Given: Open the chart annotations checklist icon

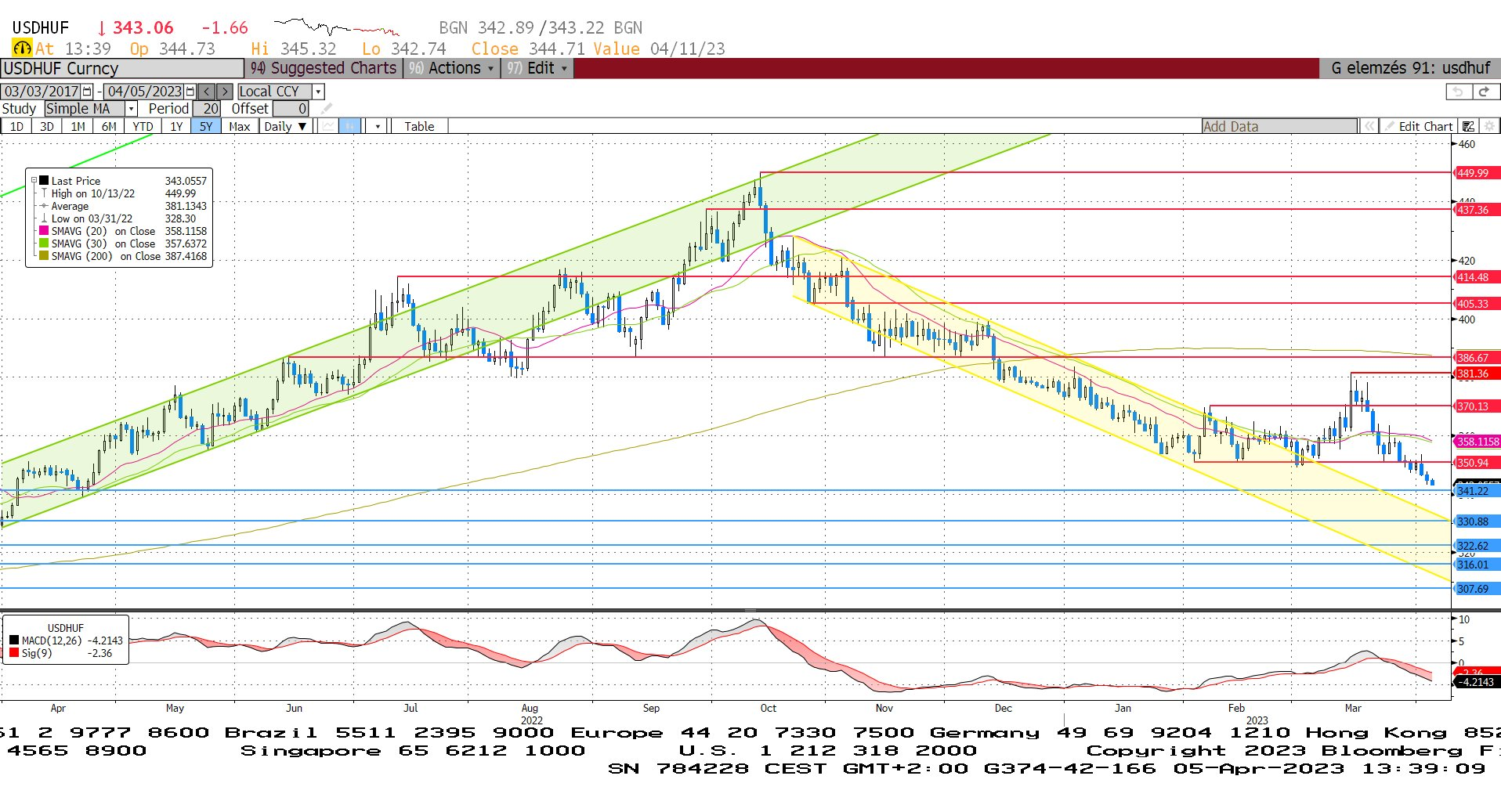Looking at the screenshot, I should (1469, 126).
